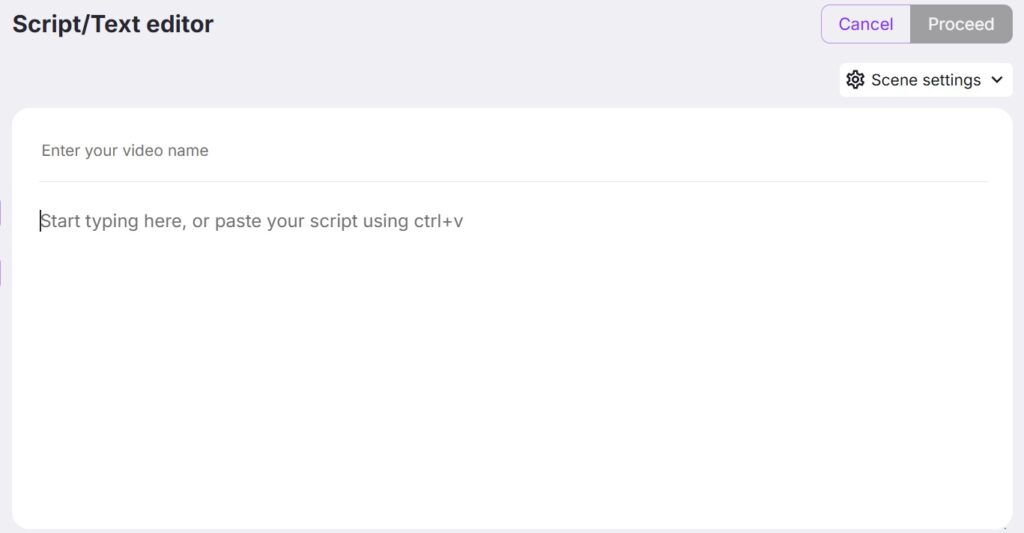
Task: Focus the 'Enter your video name' field
Action: coord(513,151)
